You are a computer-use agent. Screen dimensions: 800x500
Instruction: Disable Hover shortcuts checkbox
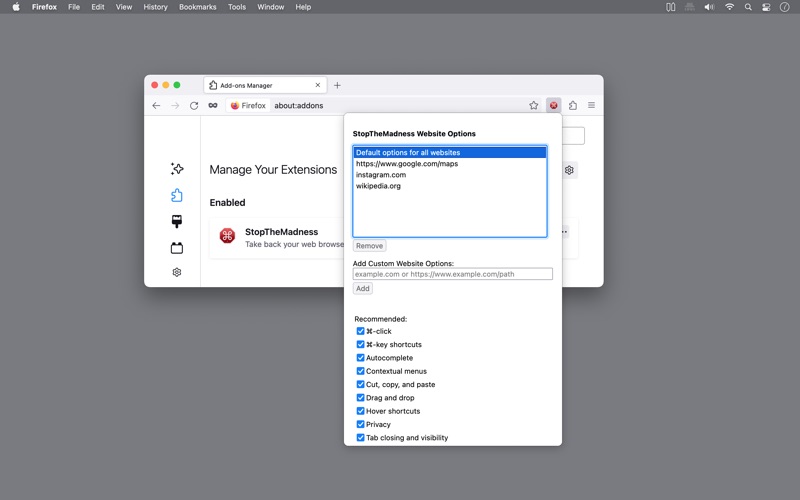tap(360, 411)
